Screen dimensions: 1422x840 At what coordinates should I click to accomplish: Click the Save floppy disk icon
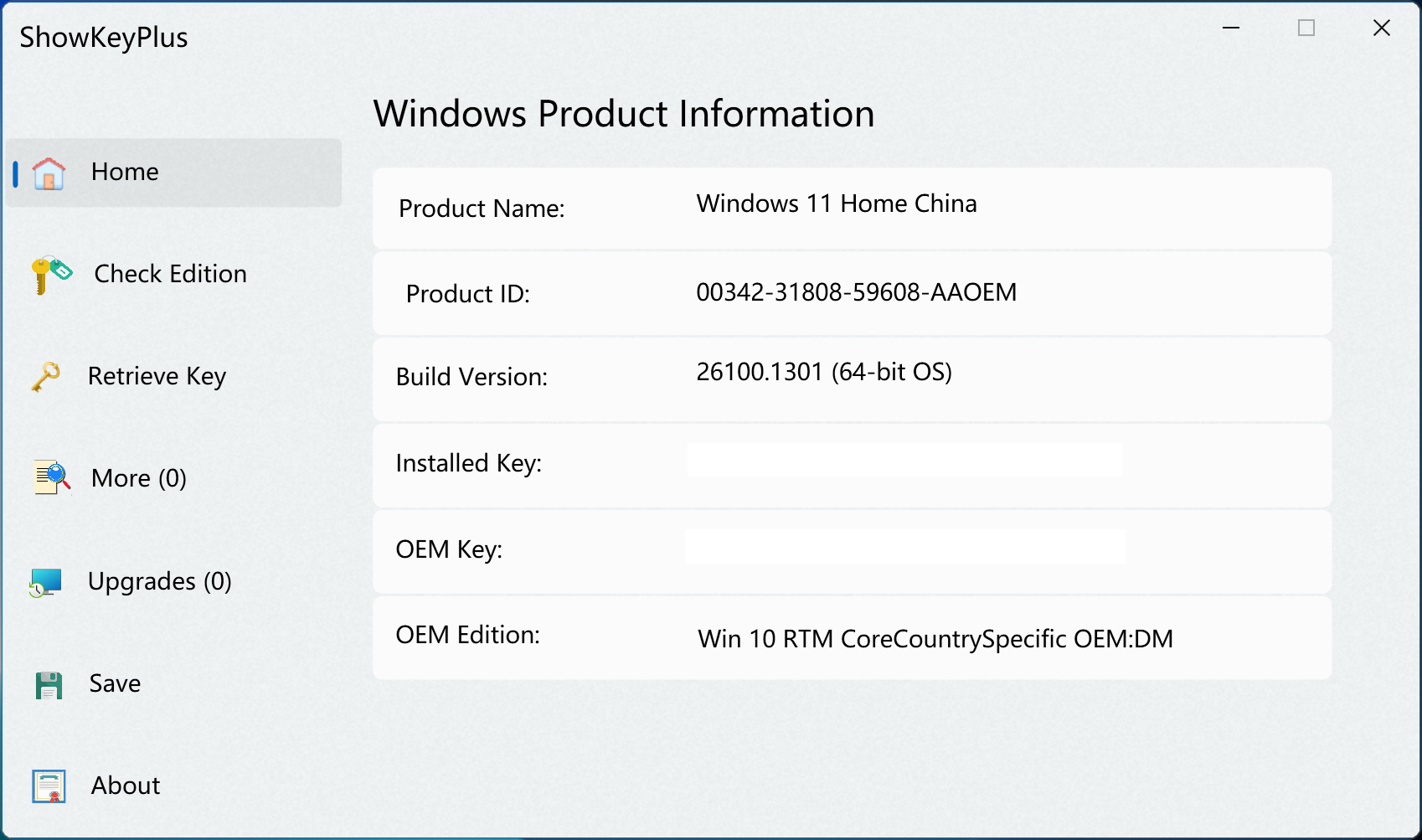(x=49, y=685)
